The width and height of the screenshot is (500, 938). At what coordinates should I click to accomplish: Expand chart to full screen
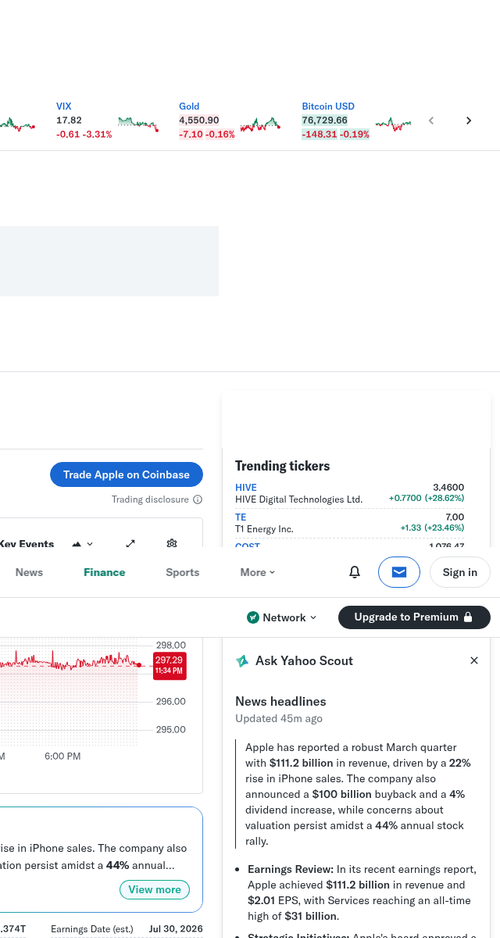[130, 543]
